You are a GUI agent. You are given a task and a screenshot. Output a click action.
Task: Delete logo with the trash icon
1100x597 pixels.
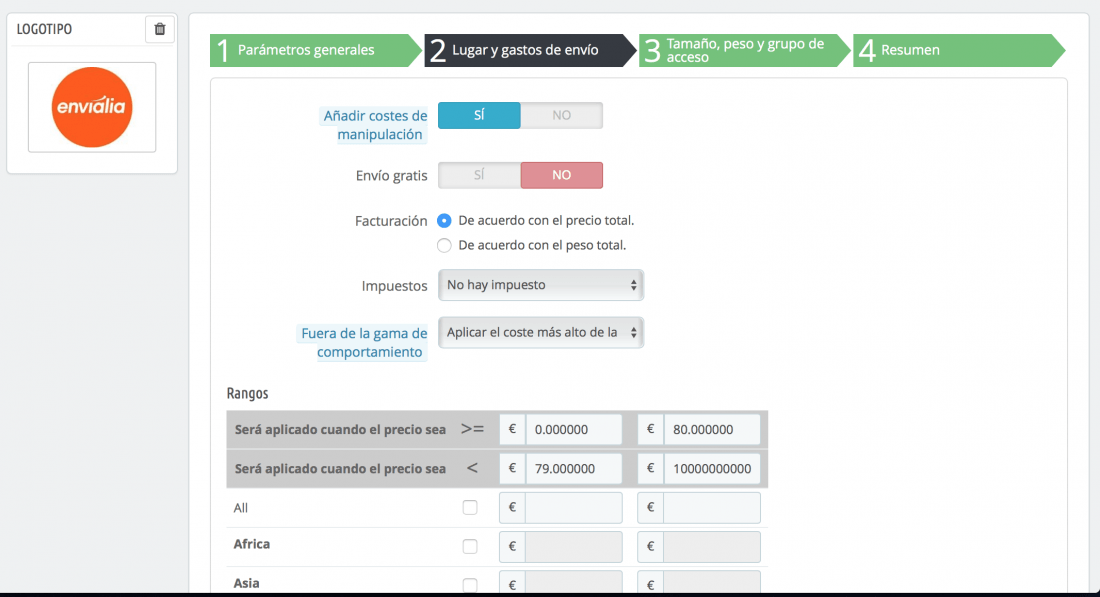tap(159, 29)
